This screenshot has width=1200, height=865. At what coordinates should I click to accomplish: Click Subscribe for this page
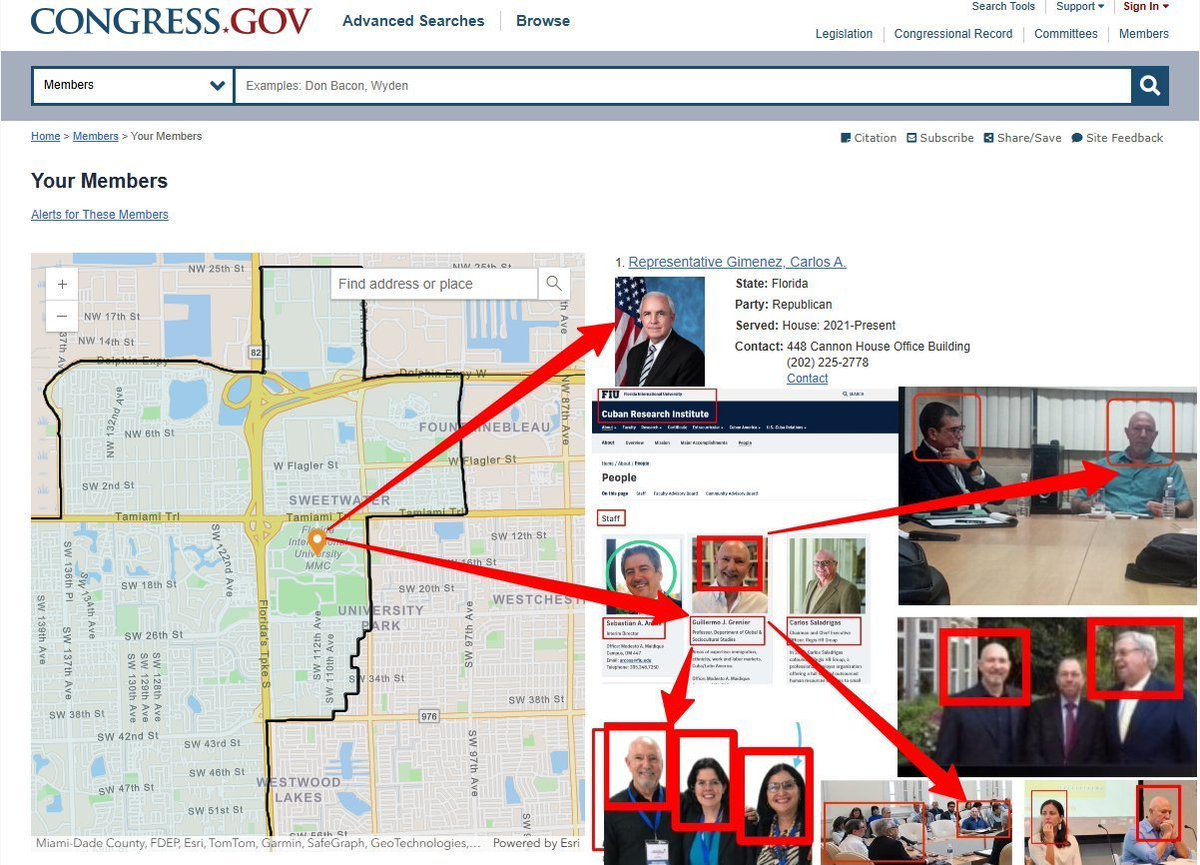[x=940, y=138]
